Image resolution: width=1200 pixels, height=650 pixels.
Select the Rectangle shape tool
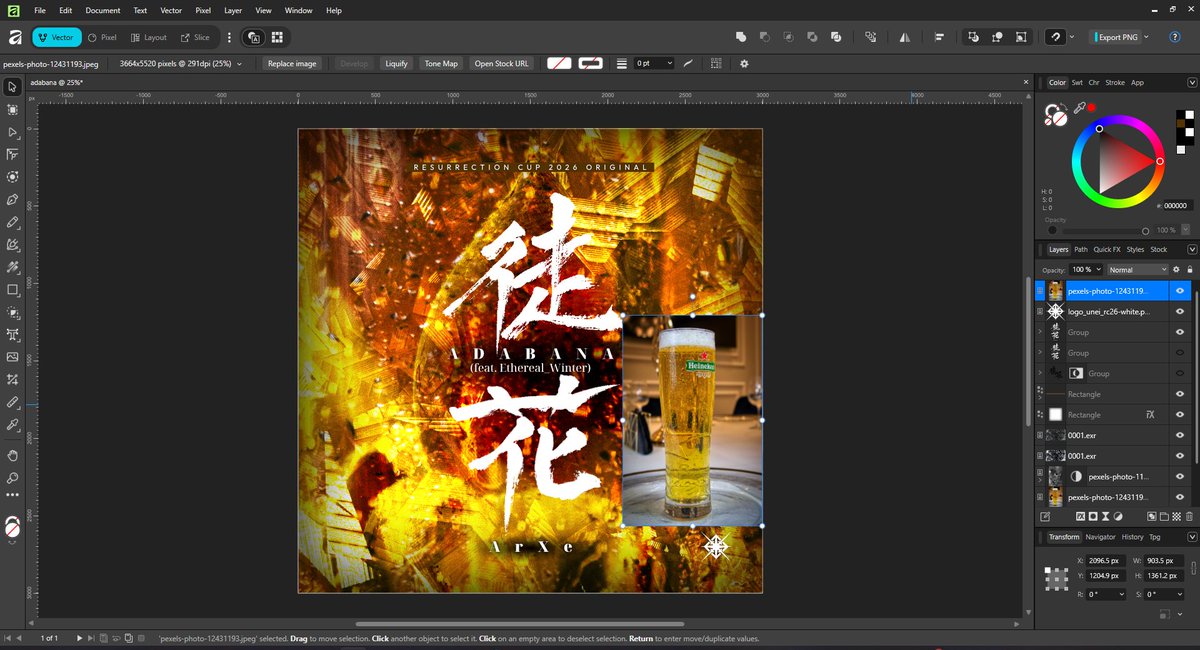coord(13,289)
